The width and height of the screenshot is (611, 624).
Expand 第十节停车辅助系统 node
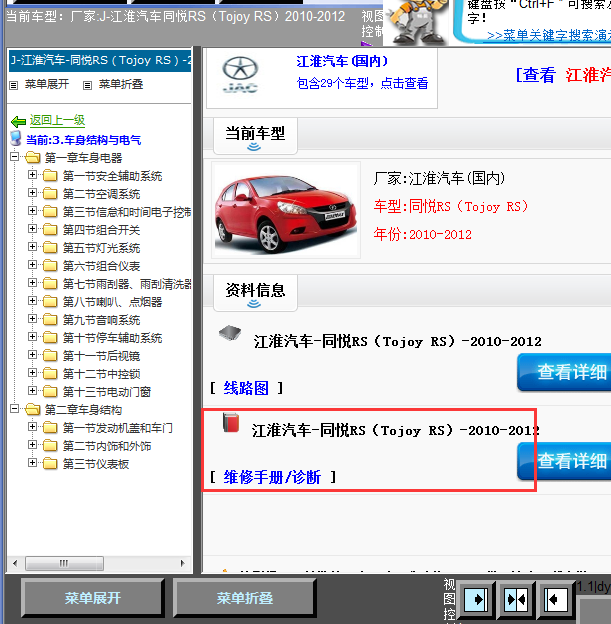pyautogui.click(x=32, y=337)
